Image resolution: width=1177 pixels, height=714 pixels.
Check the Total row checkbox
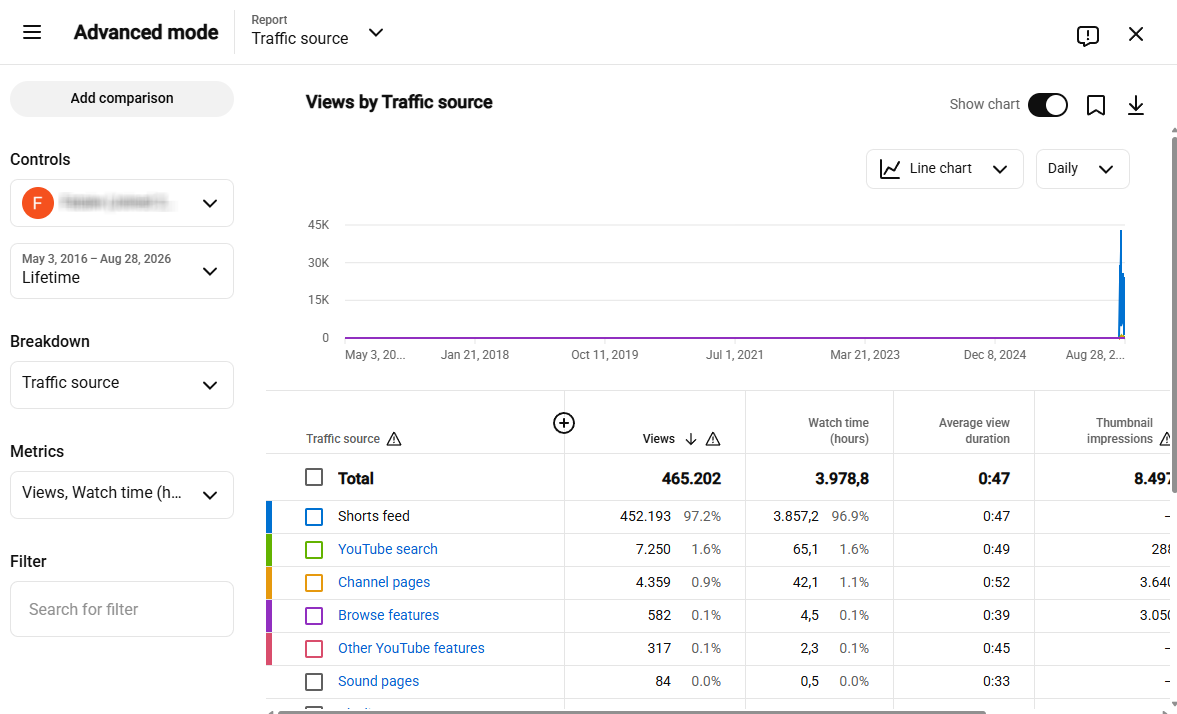click(x=314, y=478)
